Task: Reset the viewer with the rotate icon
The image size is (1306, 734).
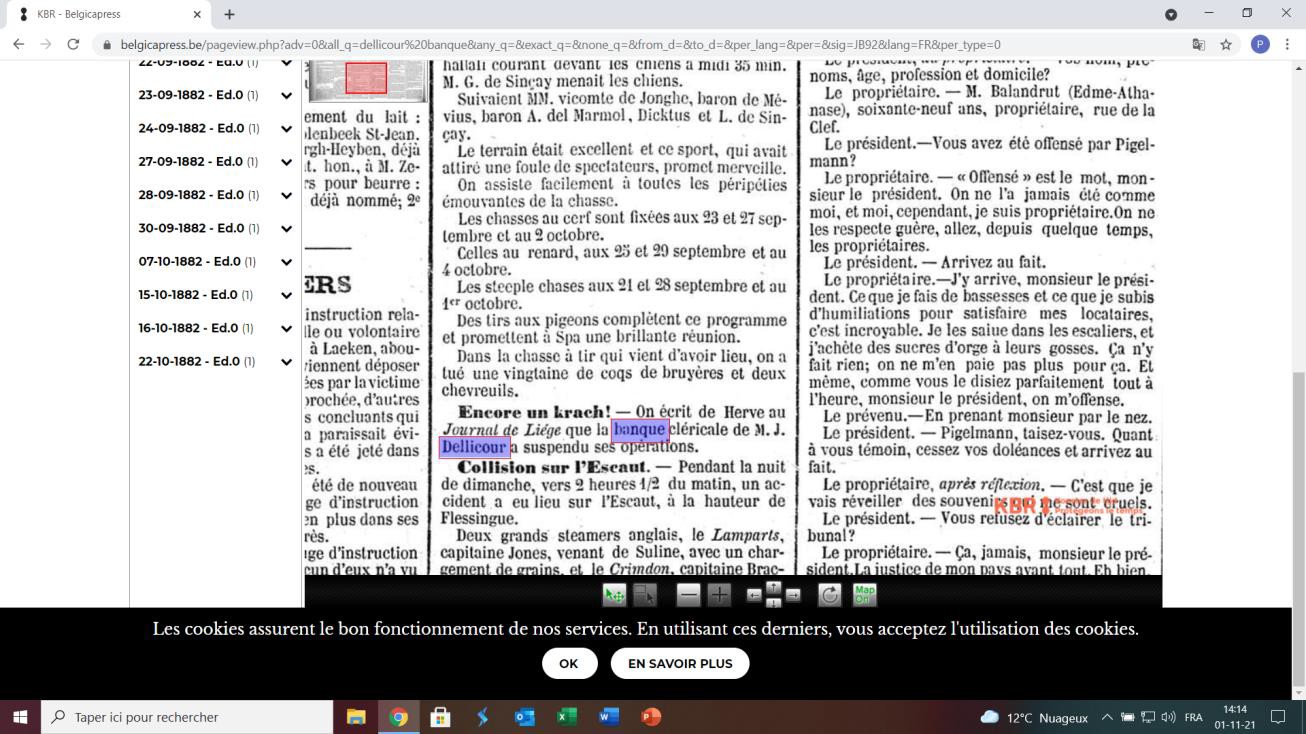Action: click(x=829, y=595)
